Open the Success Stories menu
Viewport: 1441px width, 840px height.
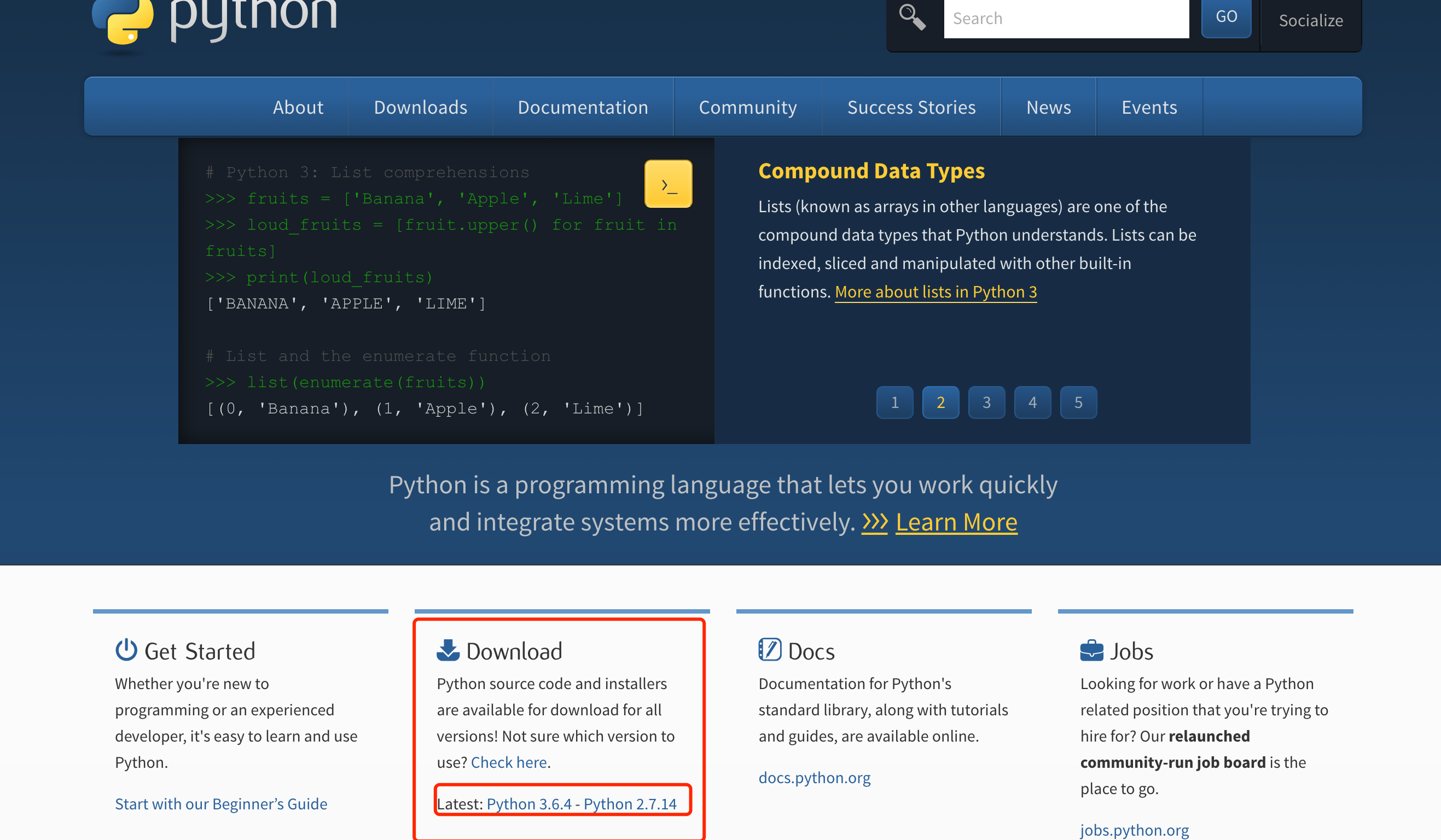tap(911, 107)
